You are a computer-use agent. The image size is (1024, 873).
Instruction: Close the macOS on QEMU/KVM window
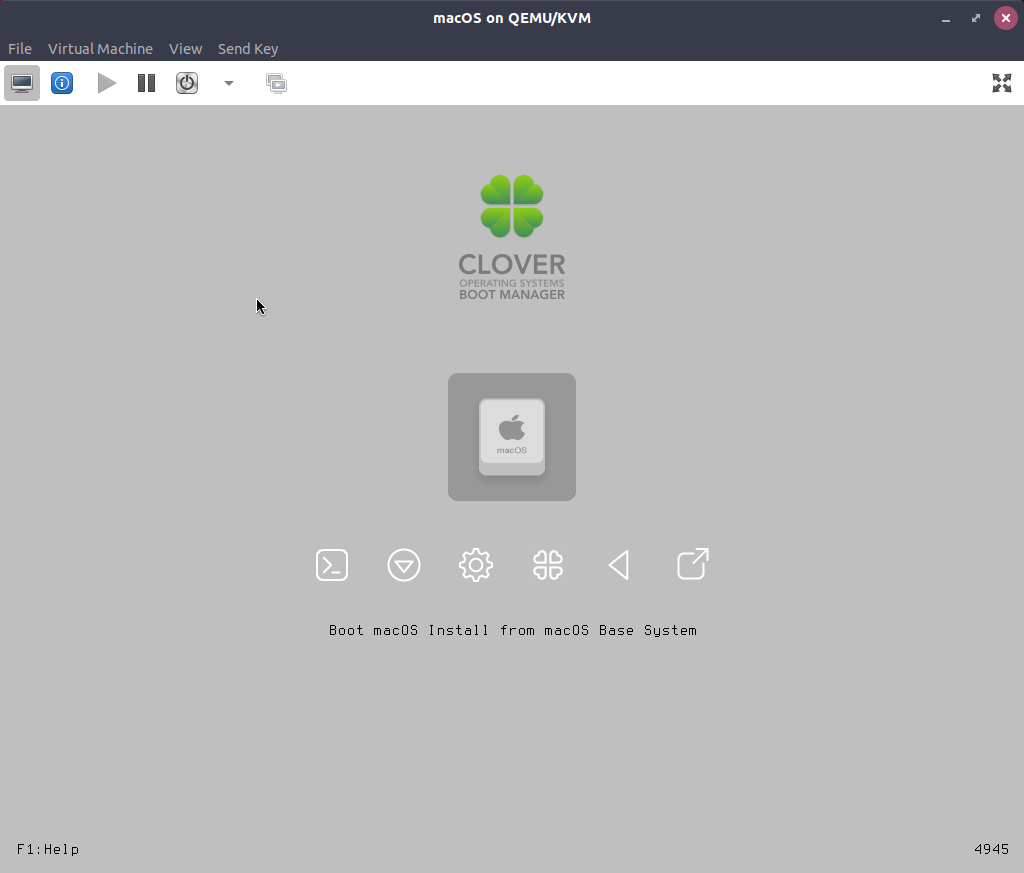click(1006, 18)
